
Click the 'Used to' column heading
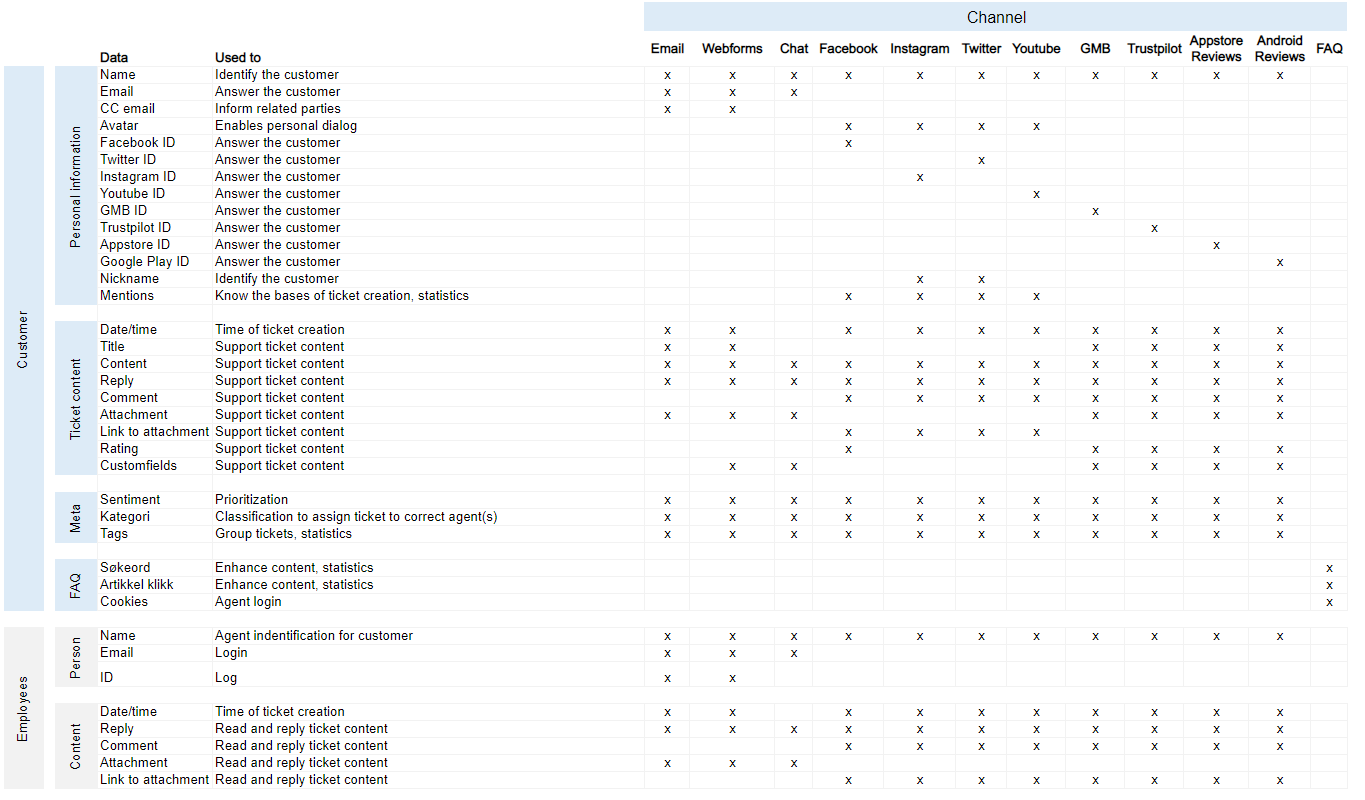pos(238,58)
